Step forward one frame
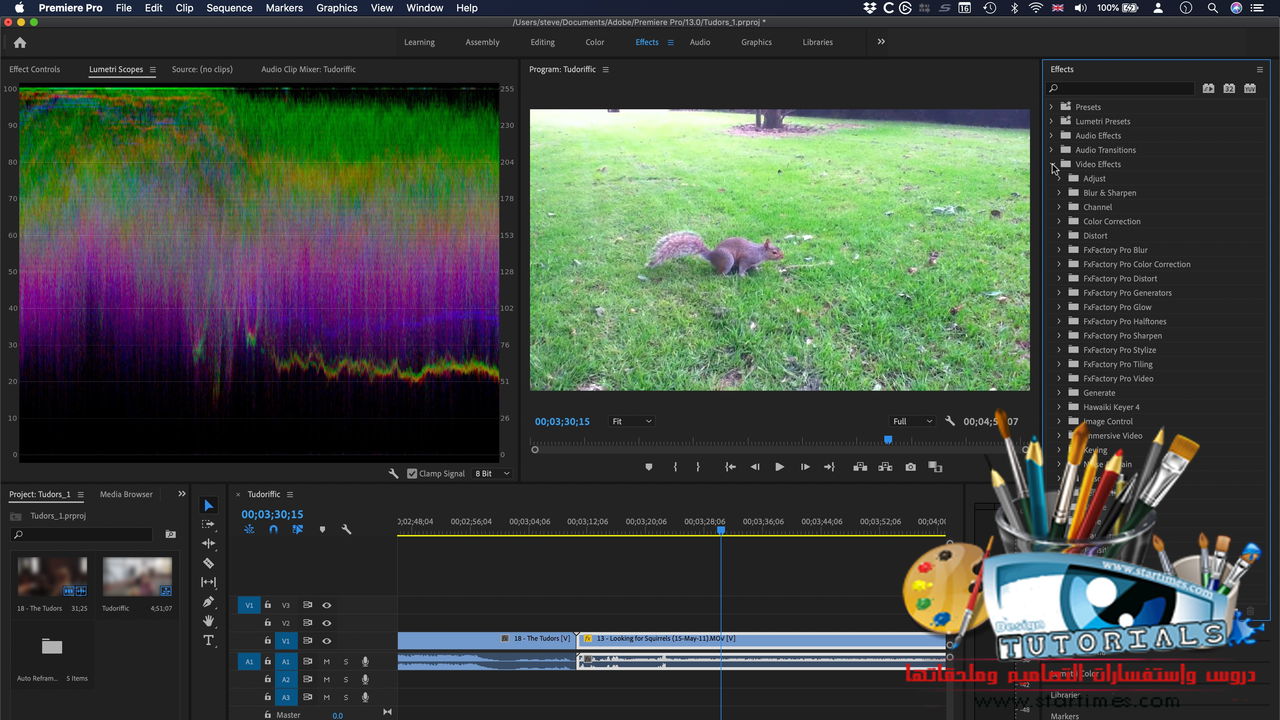This screenshot has height=720, width=1280. point(805,467)
